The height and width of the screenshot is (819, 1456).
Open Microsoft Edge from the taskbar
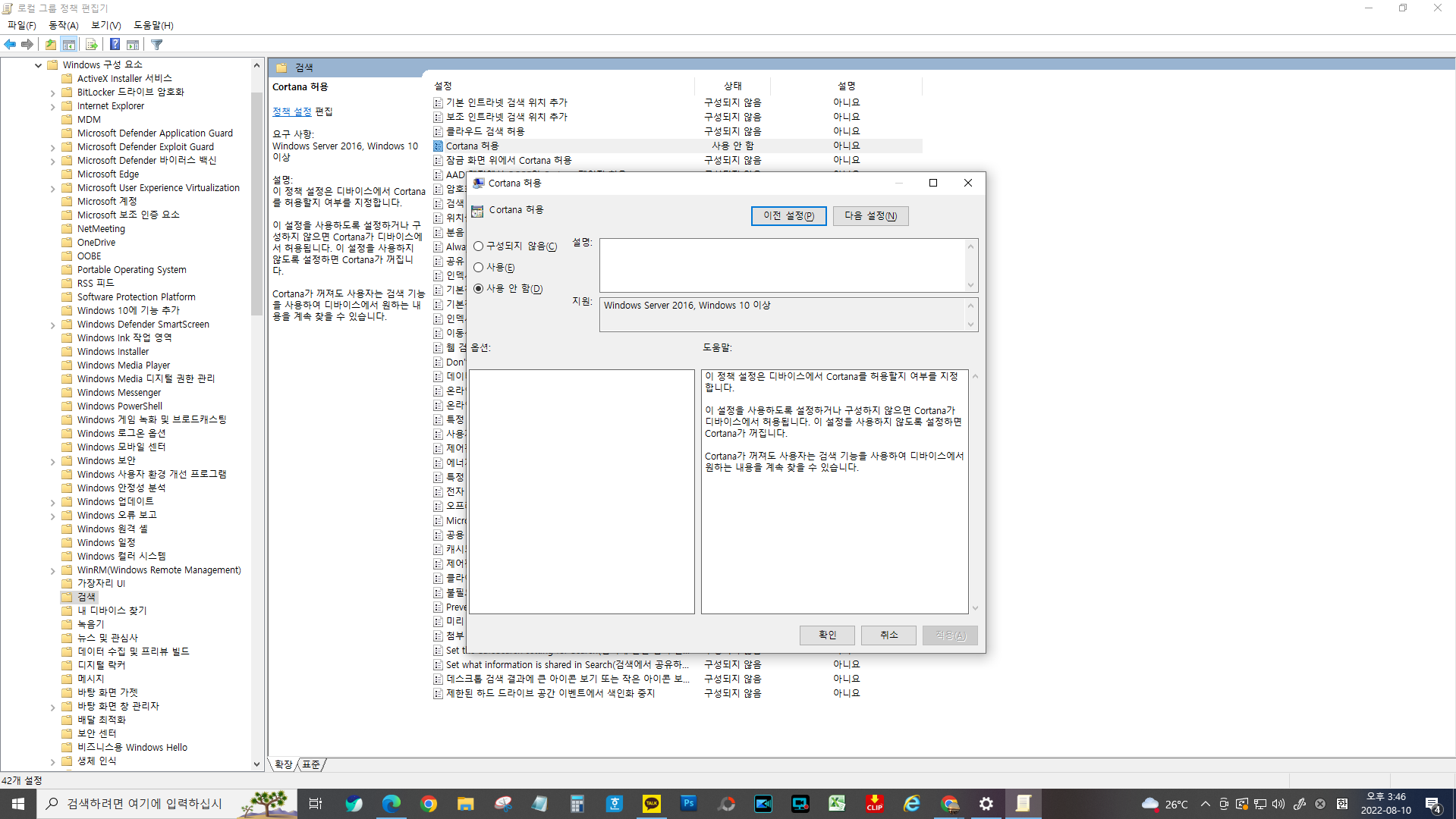[391, 804]
